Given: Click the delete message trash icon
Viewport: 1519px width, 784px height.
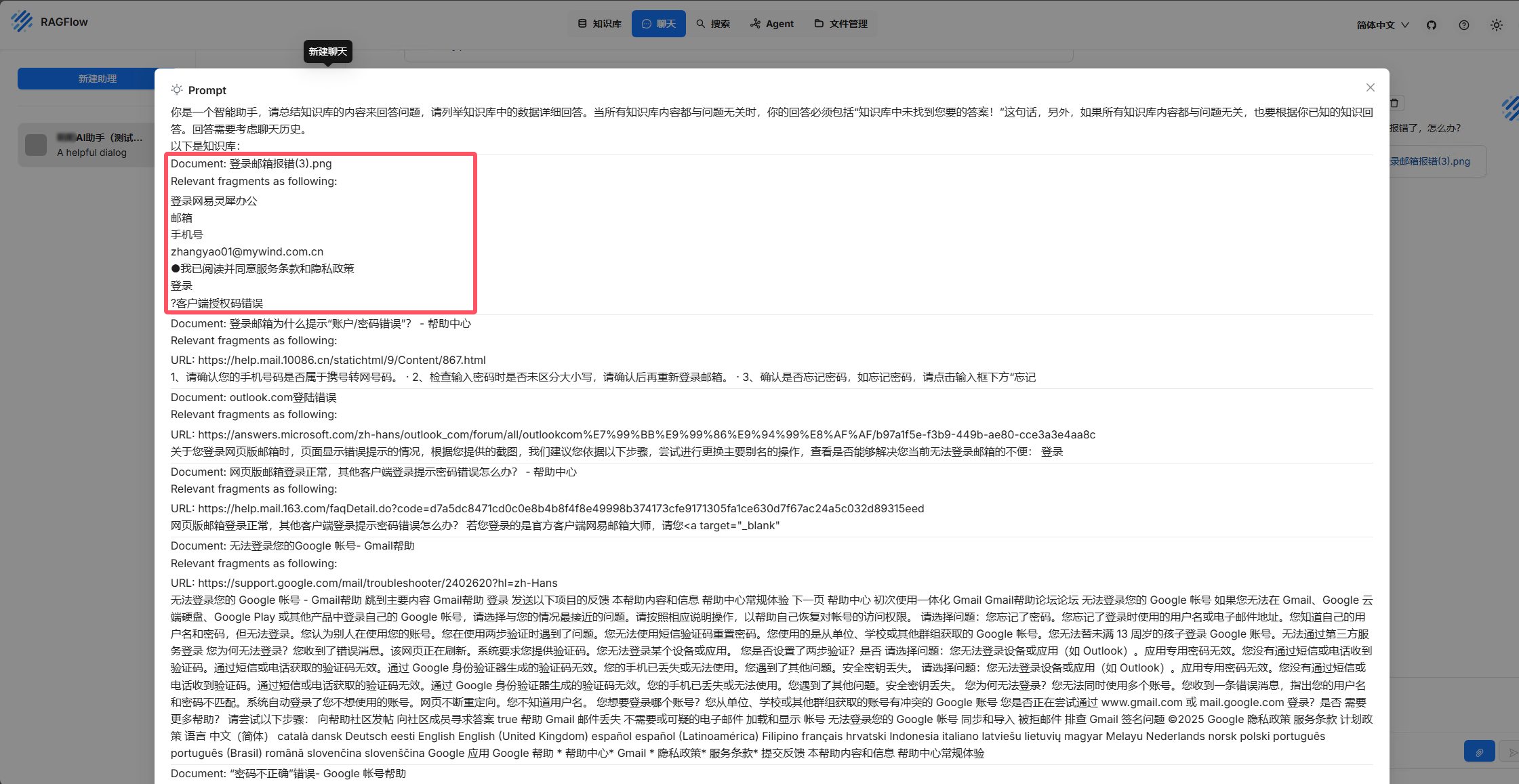Looking at the screenshot, I should coord(1395,103).
